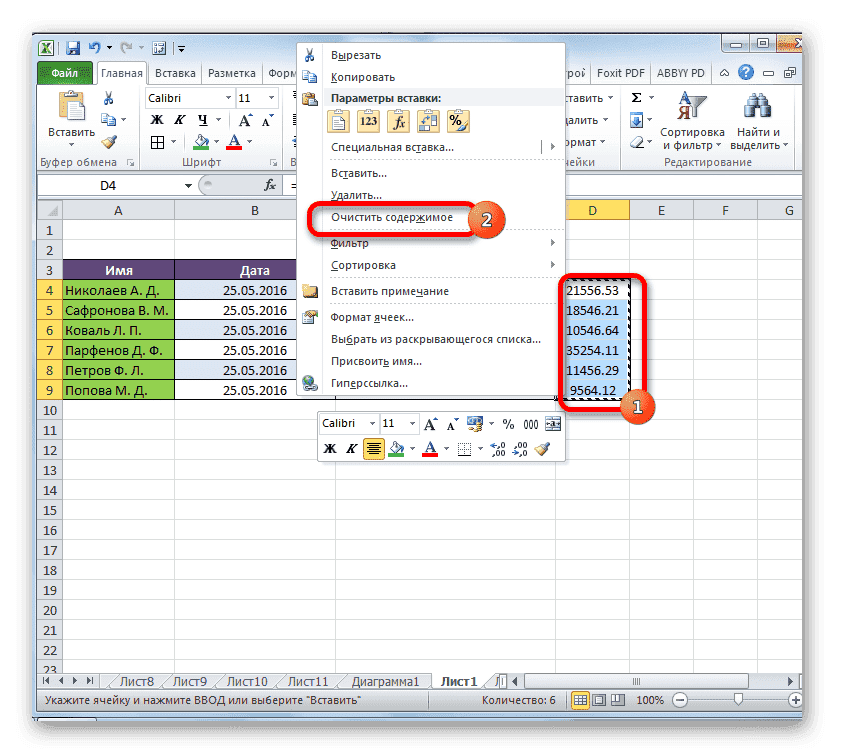This screenshot has width=861, height=753.
Task: Select the Values paste option icon
Action: click(367, 121)
